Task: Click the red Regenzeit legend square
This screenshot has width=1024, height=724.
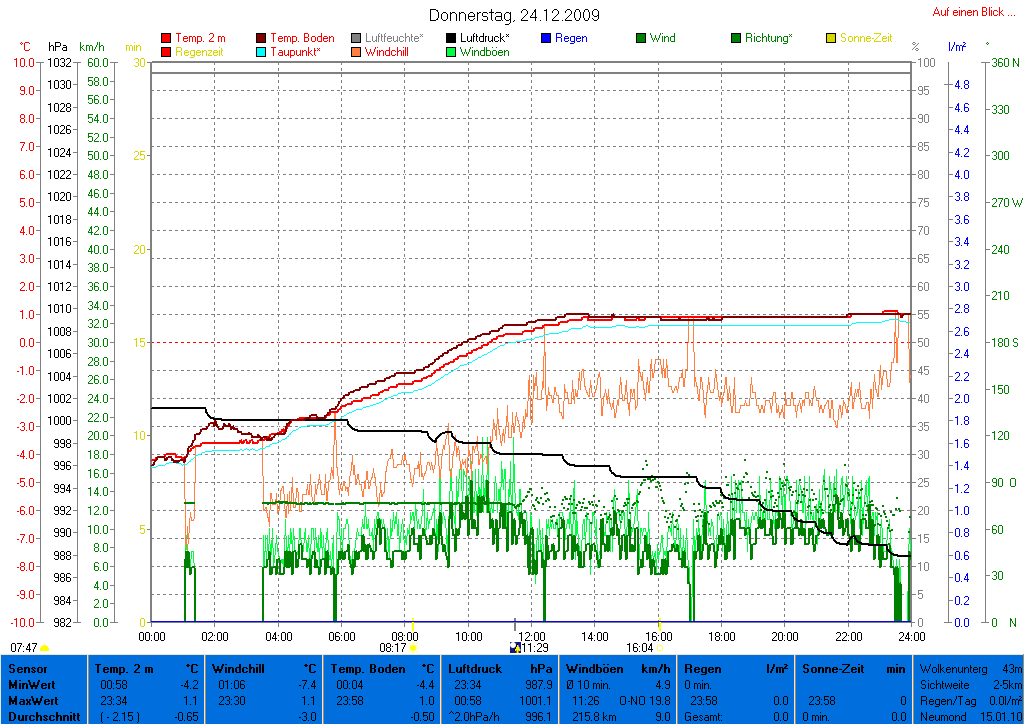Action: pyautogui.click(x=166, y=52)
